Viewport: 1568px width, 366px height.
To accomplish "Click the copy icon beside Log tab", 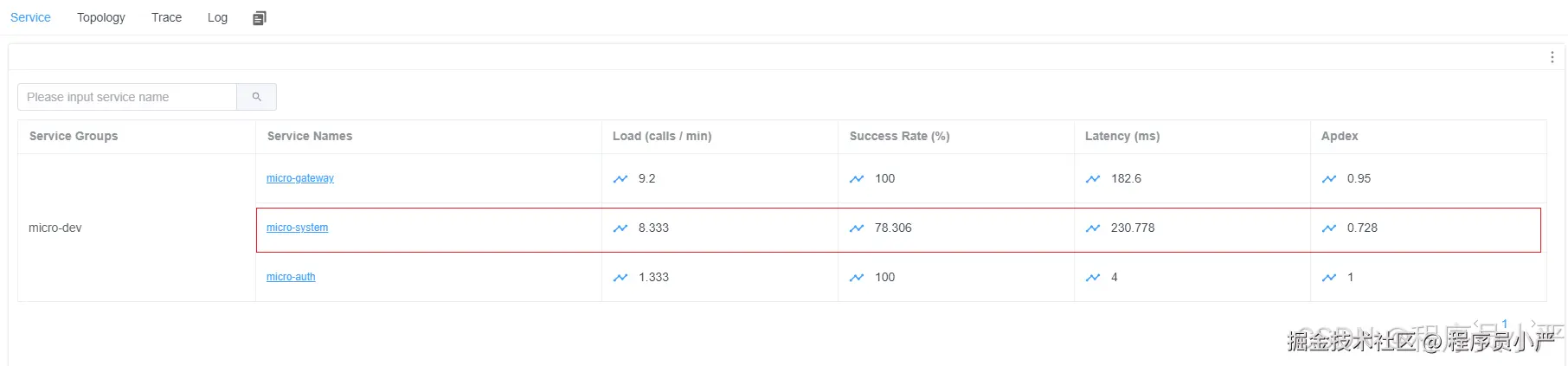I will 260,18.
